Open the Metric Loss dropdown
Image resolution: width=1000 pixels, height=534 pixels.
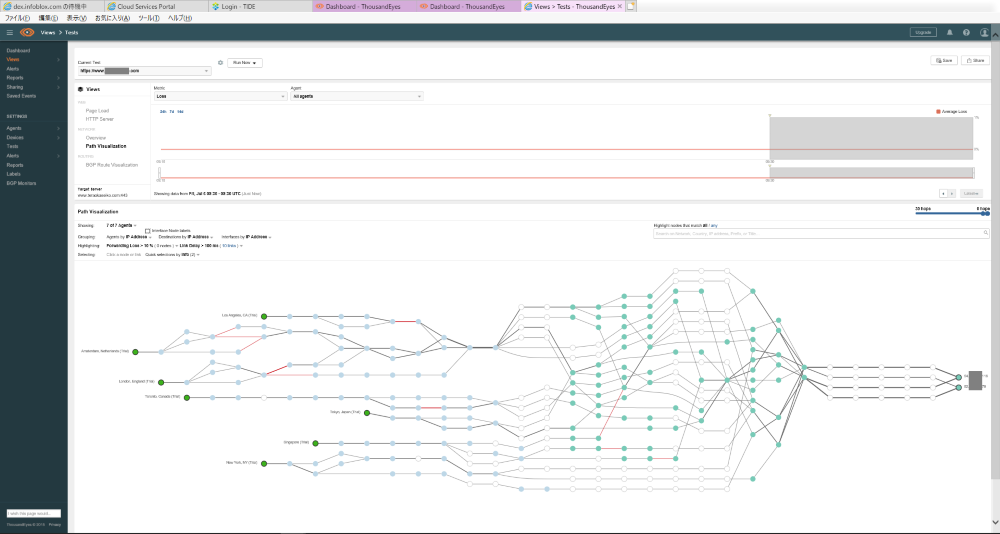(221, 96)
